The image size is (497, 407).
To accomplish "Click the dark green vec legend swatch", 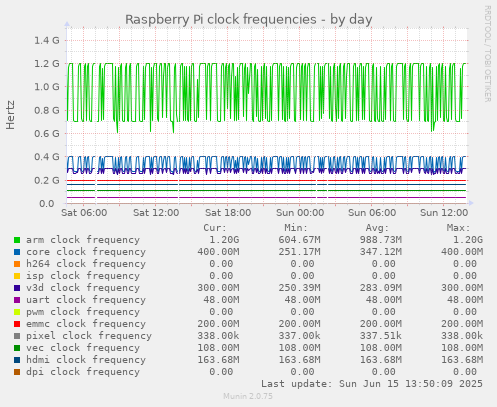I will point(17,348).
